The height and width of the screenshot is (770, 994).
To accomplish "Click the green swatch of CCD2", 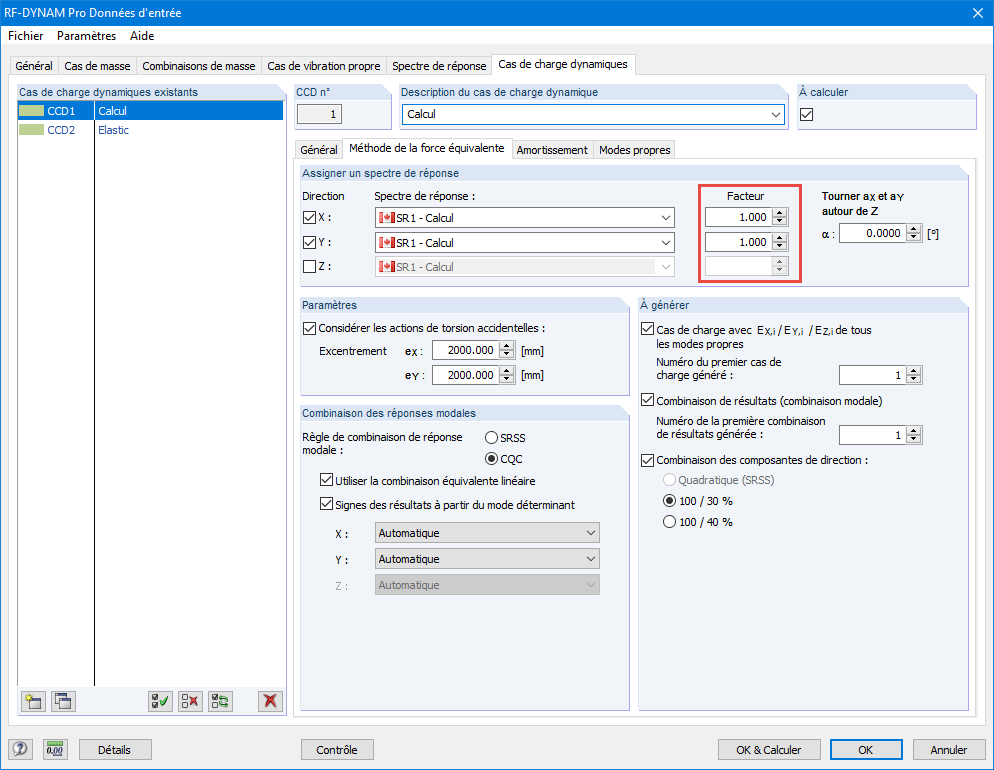I will point(32,130).
